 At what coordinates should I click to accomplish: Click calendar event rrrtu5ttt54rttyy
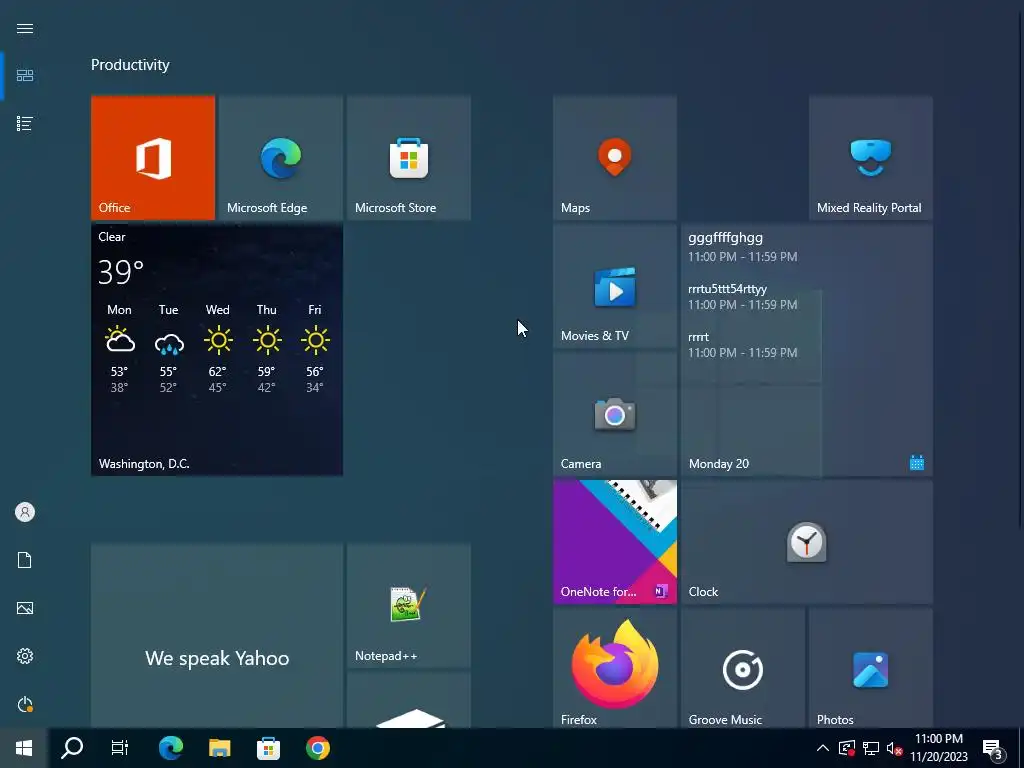point(743,296)
